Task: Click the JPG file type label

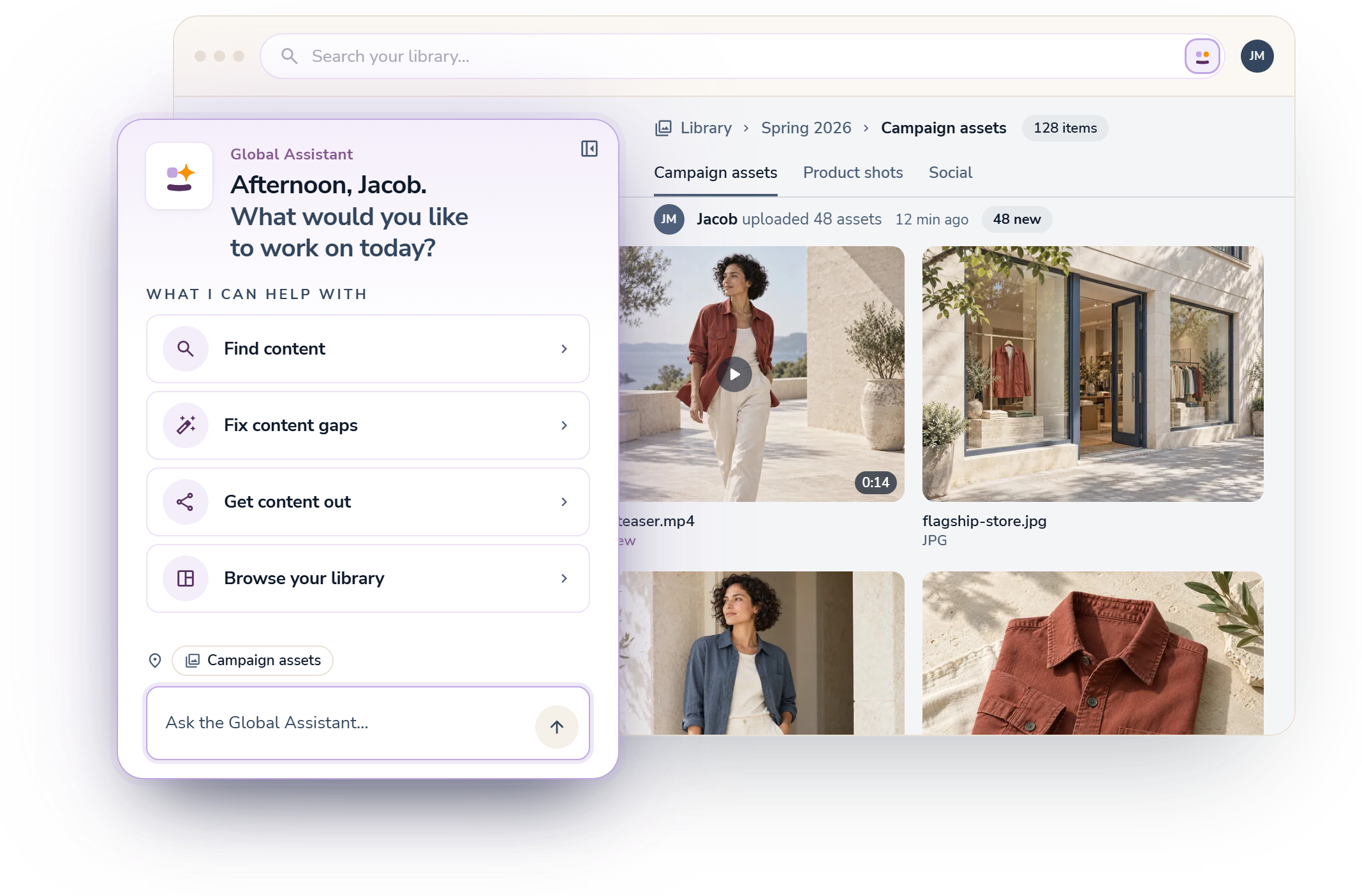Action: tap(935, 540)
